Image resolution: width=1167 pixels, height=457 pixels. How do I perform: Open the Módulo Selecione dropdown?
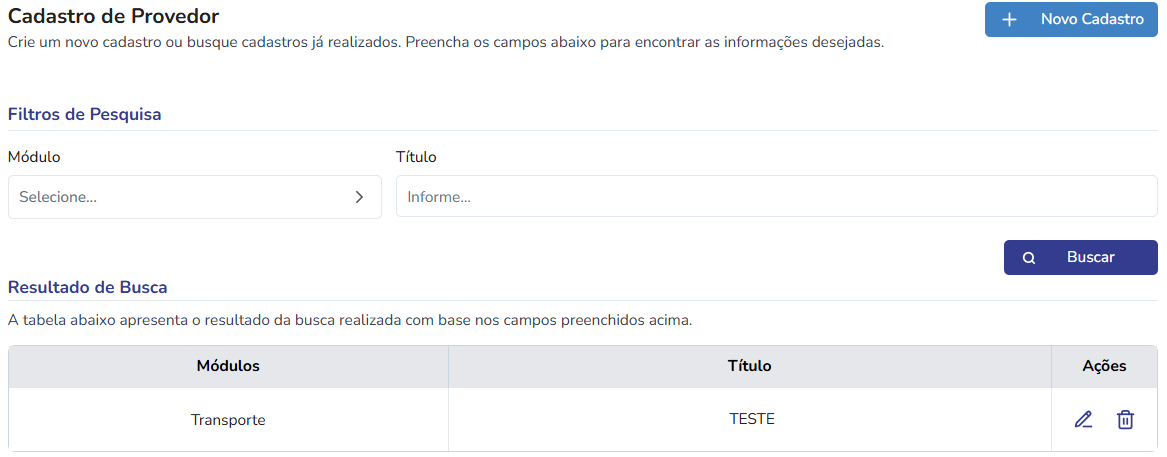coord(195,197)
